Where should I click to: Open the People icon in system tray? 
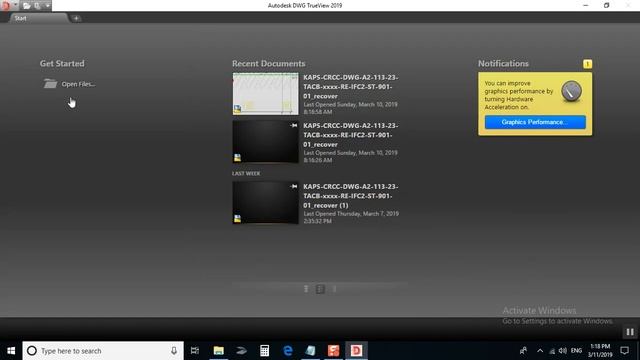coord(523,351)
